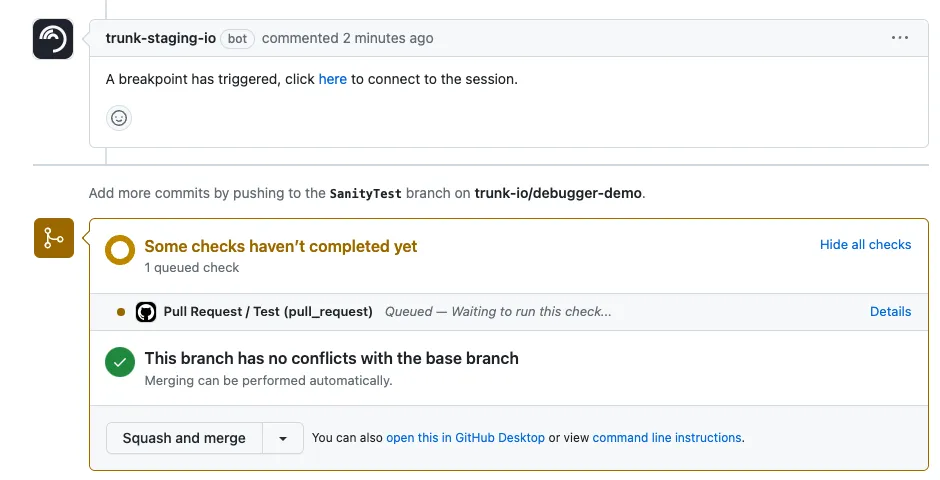This screenshot has height=480, width=940.
Task: Click the green no-conflicts checkmark icon
Action: (120, 362)
